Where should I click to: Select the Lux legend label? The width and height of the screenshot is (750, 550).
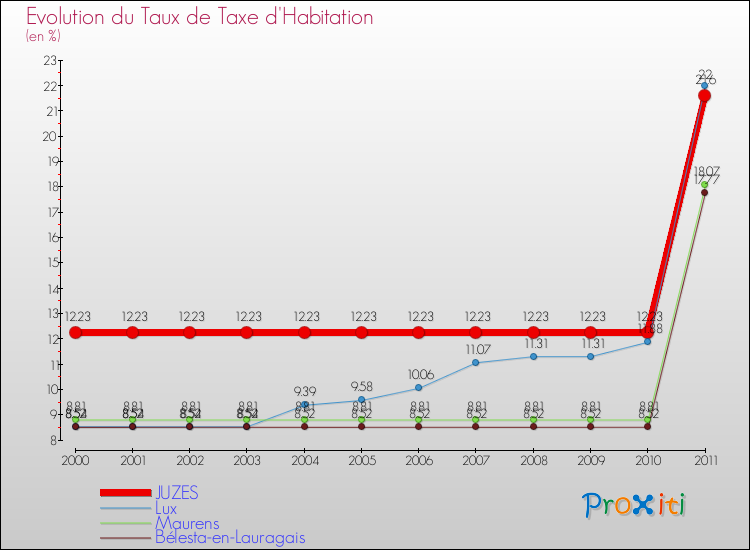[166, 508]
